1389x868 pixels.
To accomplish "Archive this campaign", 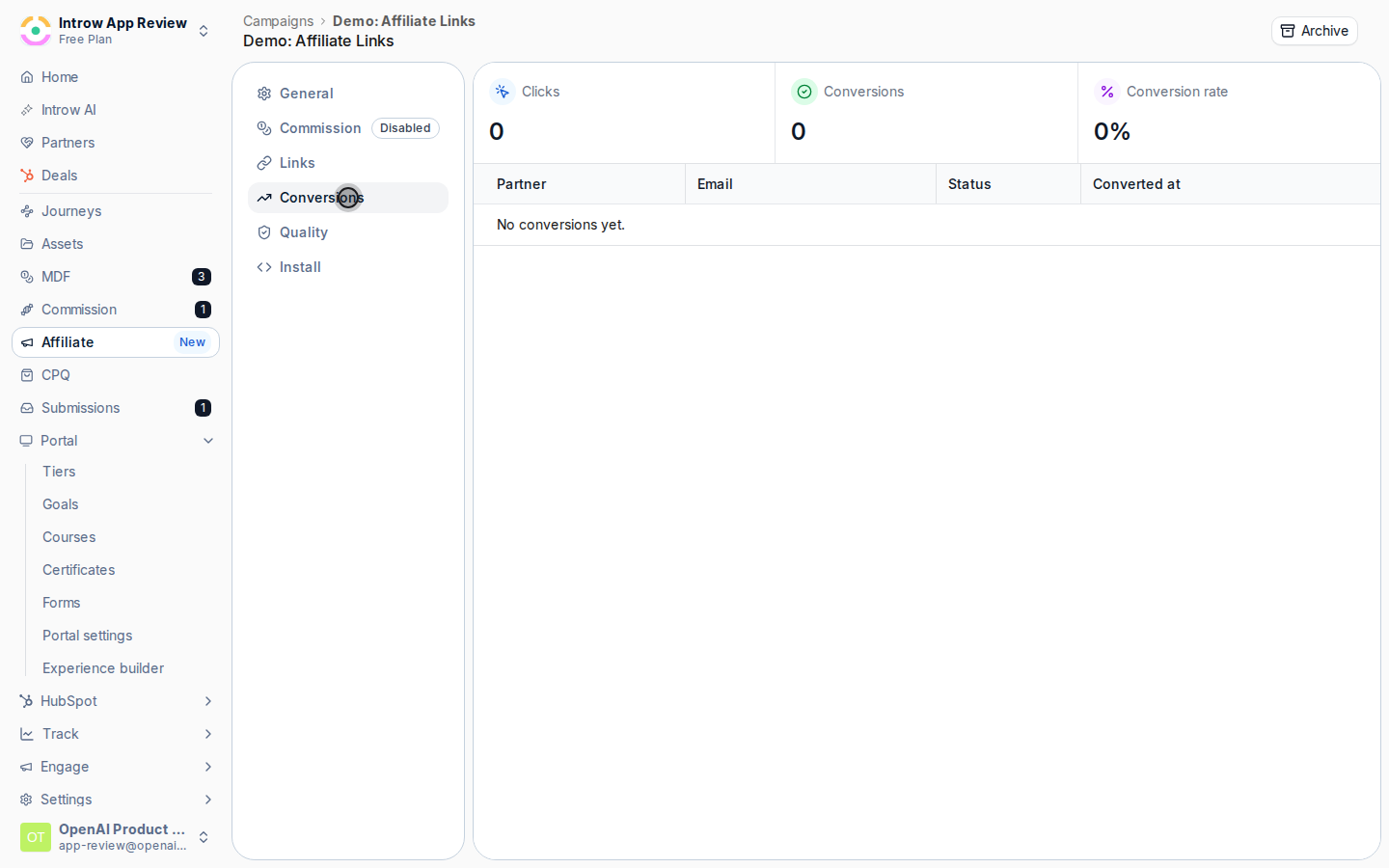I will 1314,31.
